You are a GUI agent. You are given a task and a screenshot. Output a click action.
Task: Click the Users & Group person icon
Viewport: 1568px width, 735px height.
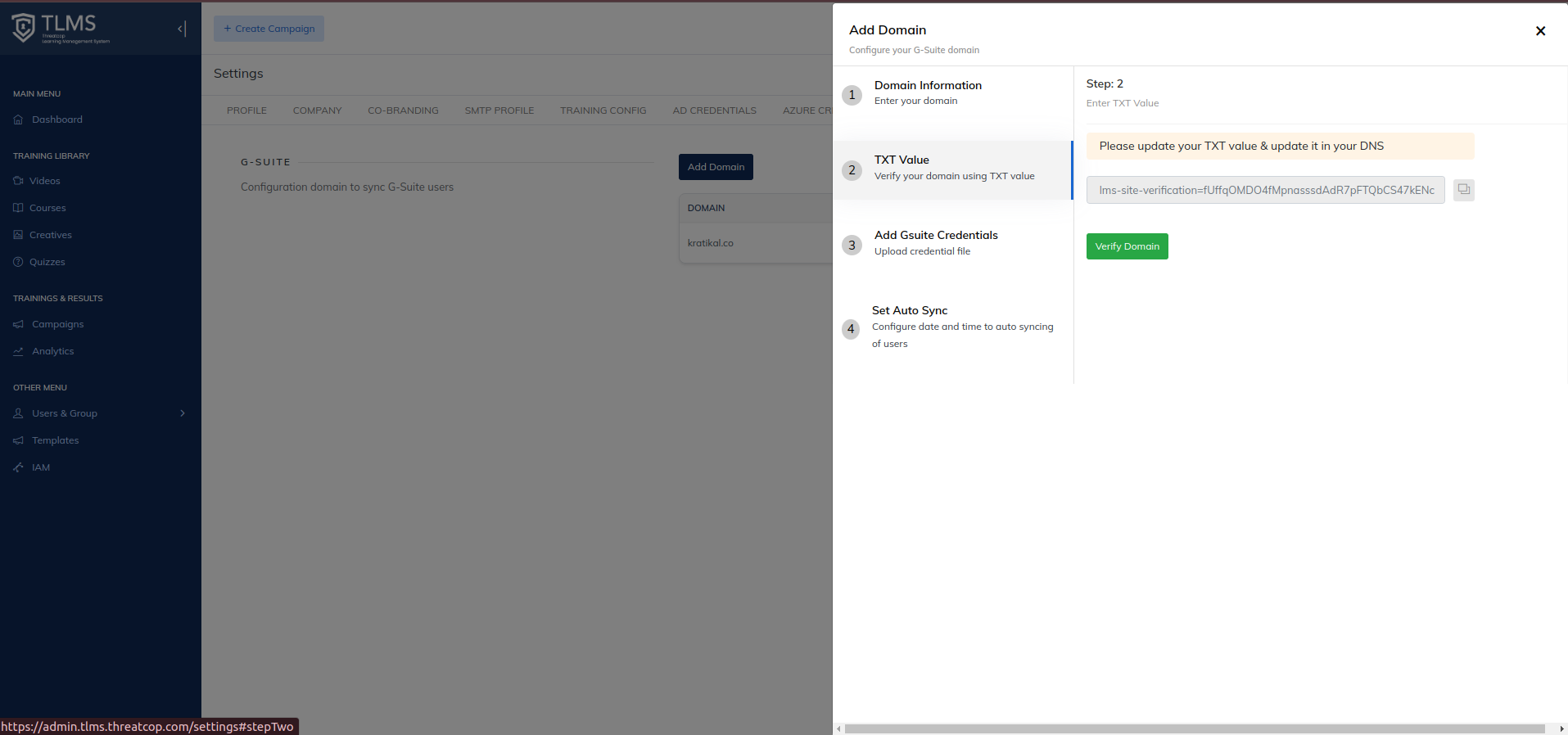coord(18,413)
